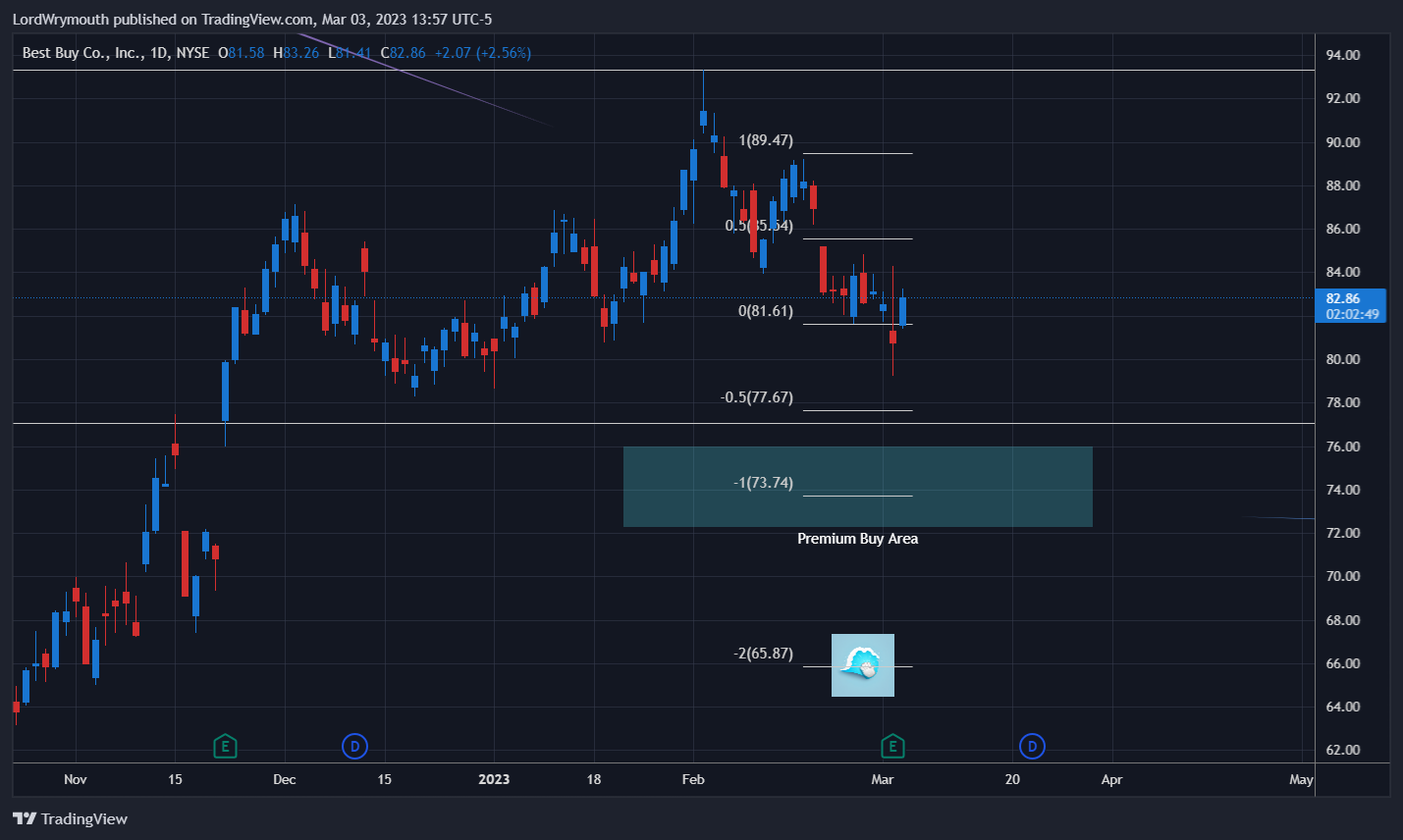Select the -2(65.87) Fibonacci label
This screenshot has height=840, width=1403.
pos(763,654)
